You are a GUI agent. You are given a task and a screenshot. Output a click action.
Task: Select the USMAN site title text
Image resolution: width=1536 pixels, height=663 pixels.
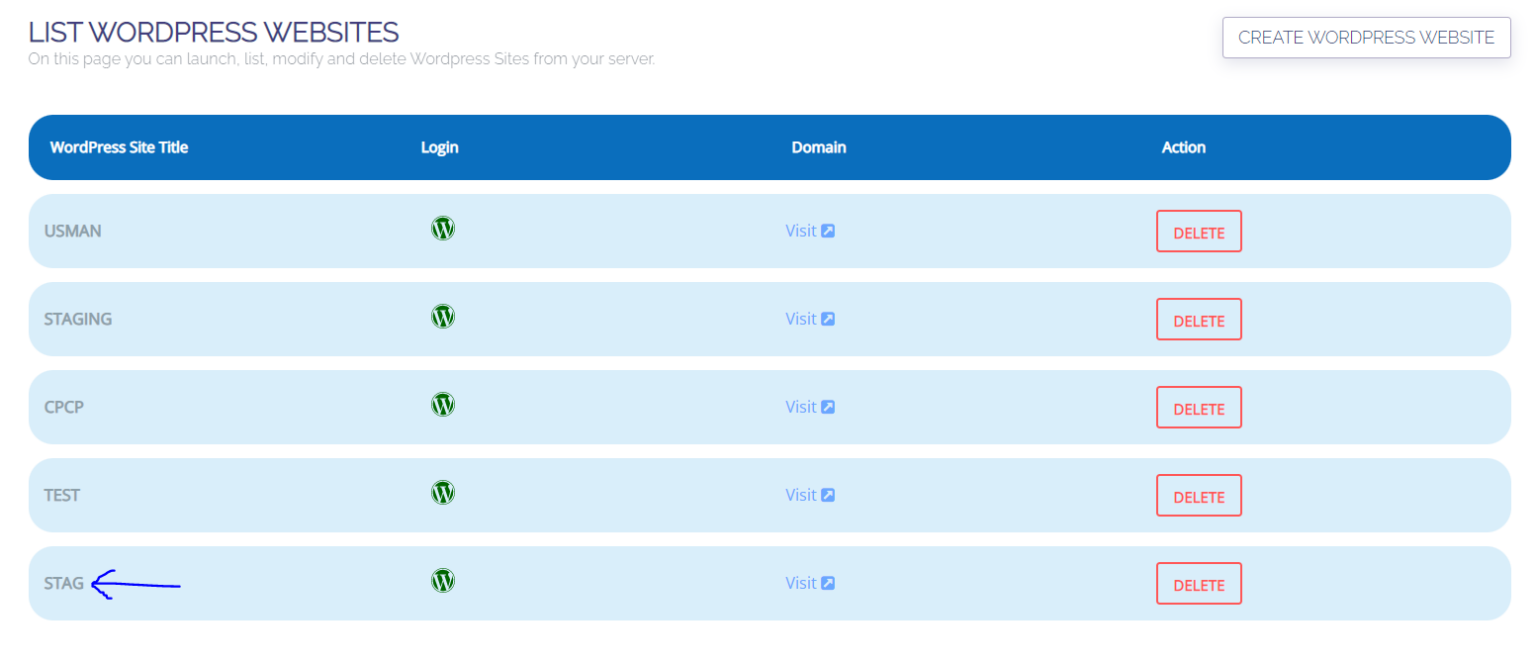click(72, 231)
